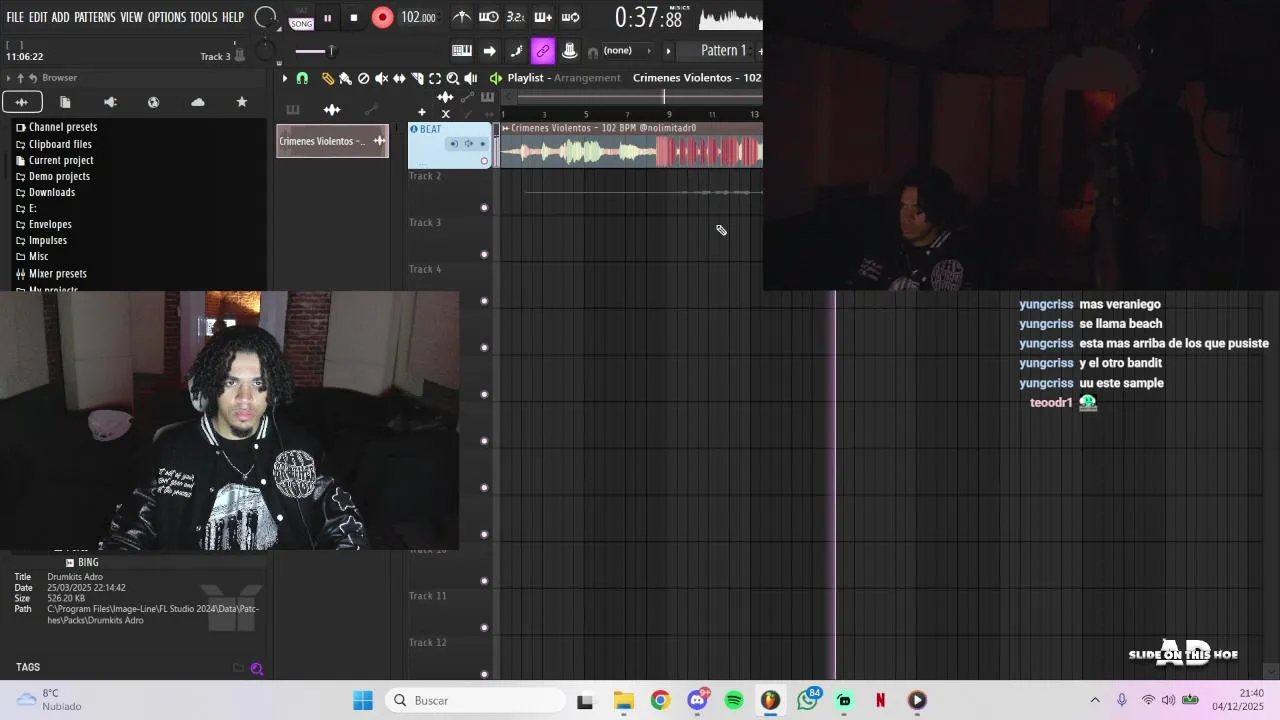The height and width of the screenshot is (720, 1280).
Task: Toggle mute on Track 11
Action: coord(484,628)
